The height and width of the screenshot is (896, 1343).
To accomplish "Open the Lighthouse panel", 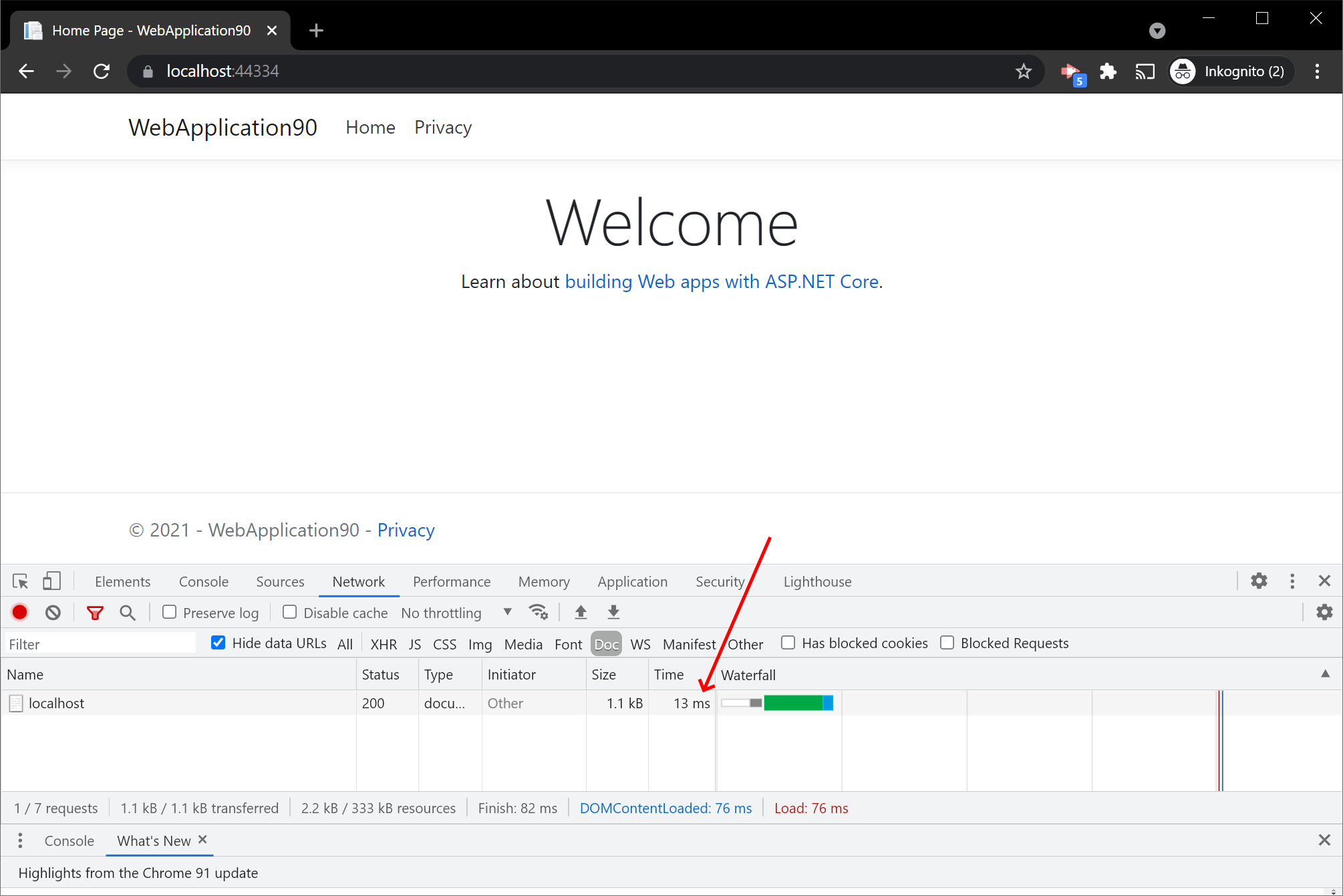I will (816, 581).
